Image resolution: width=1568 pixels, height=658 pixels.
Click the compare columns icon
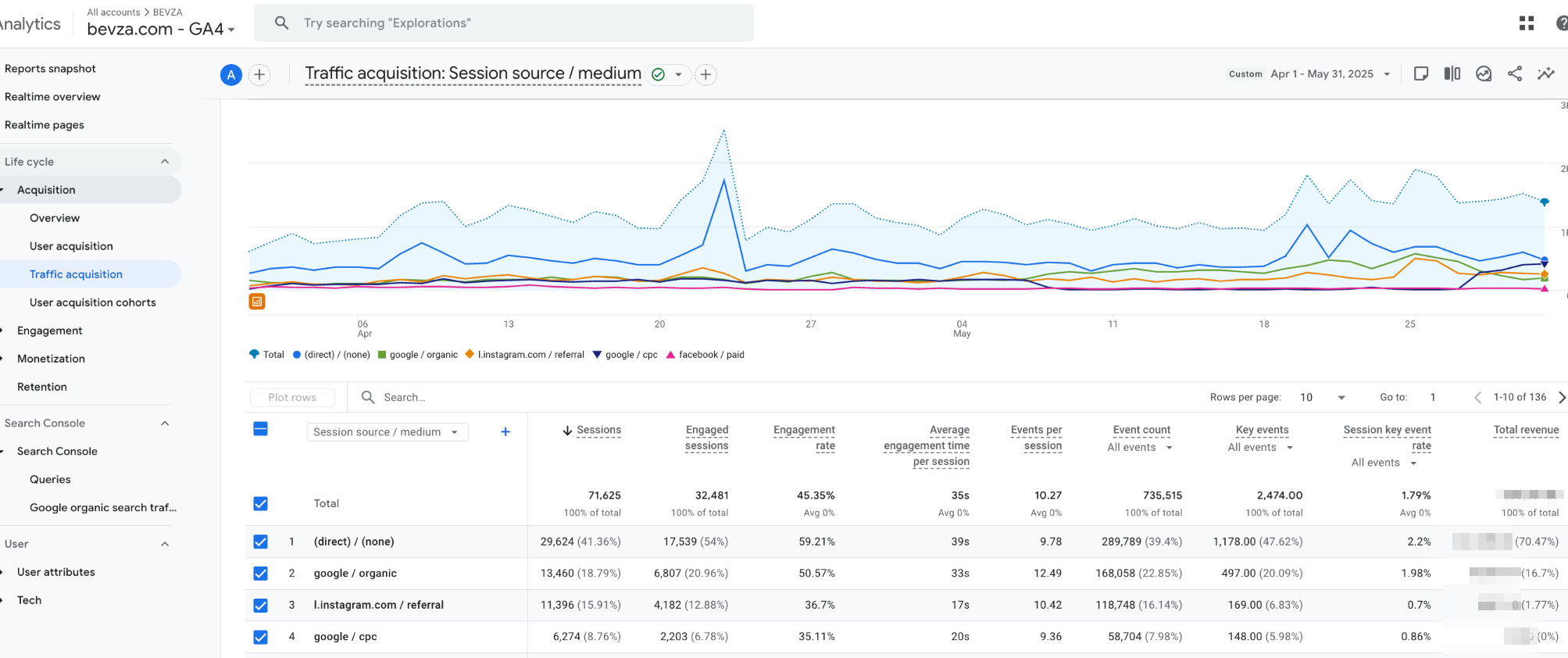(x=1452, y=73)
